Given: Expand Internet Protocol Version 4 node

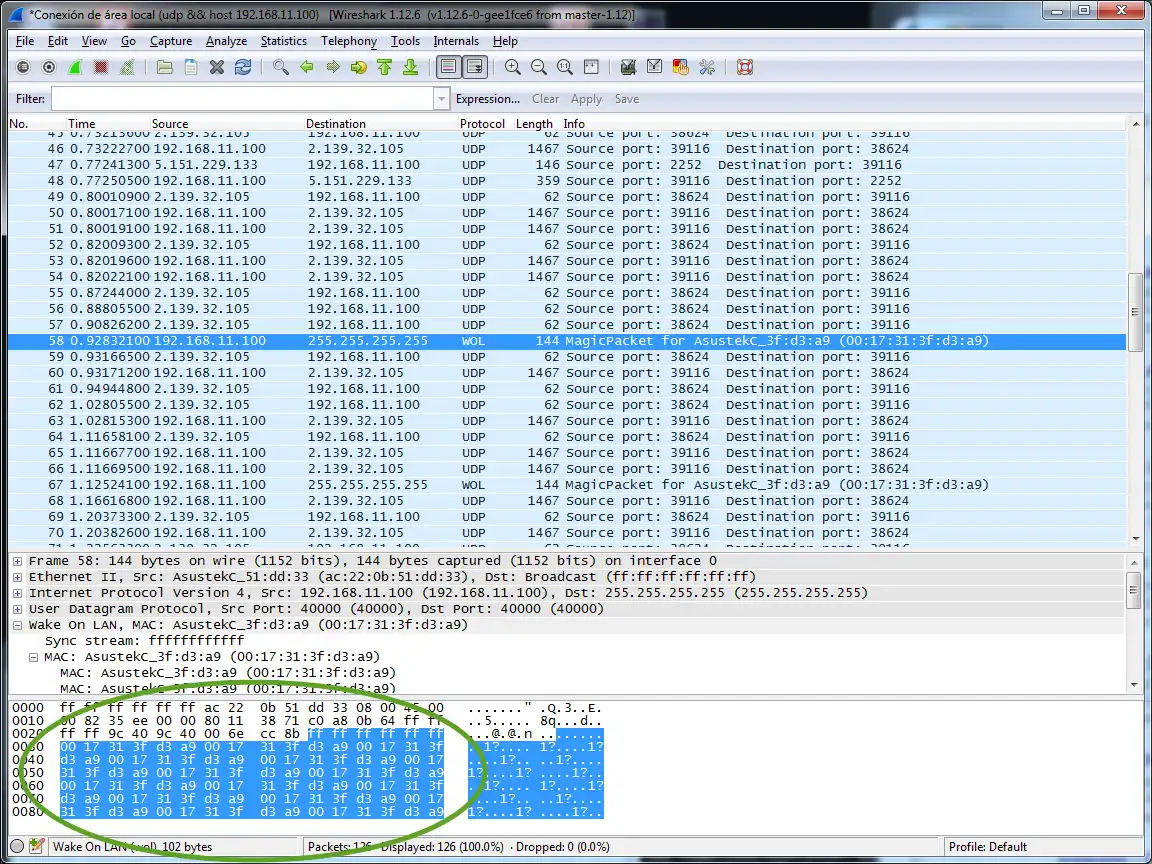Looking at the screenshot, I should click(x=18, y=593).
